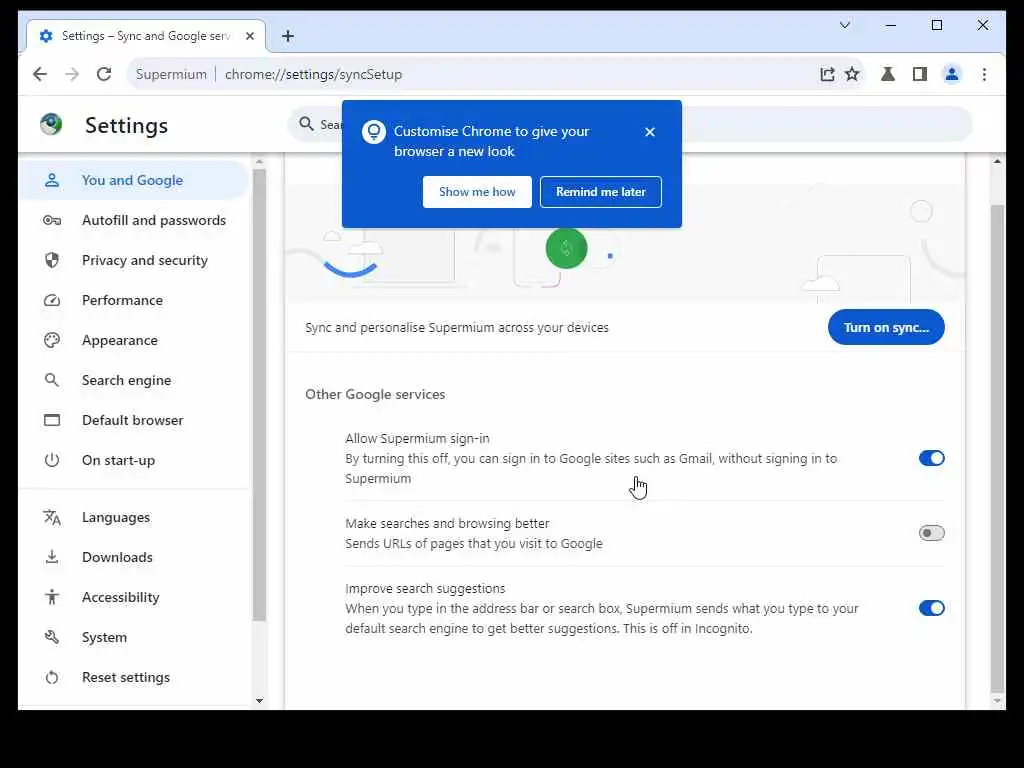Click the translate Languages icon
1024x768 pixels.
[52, 517]
